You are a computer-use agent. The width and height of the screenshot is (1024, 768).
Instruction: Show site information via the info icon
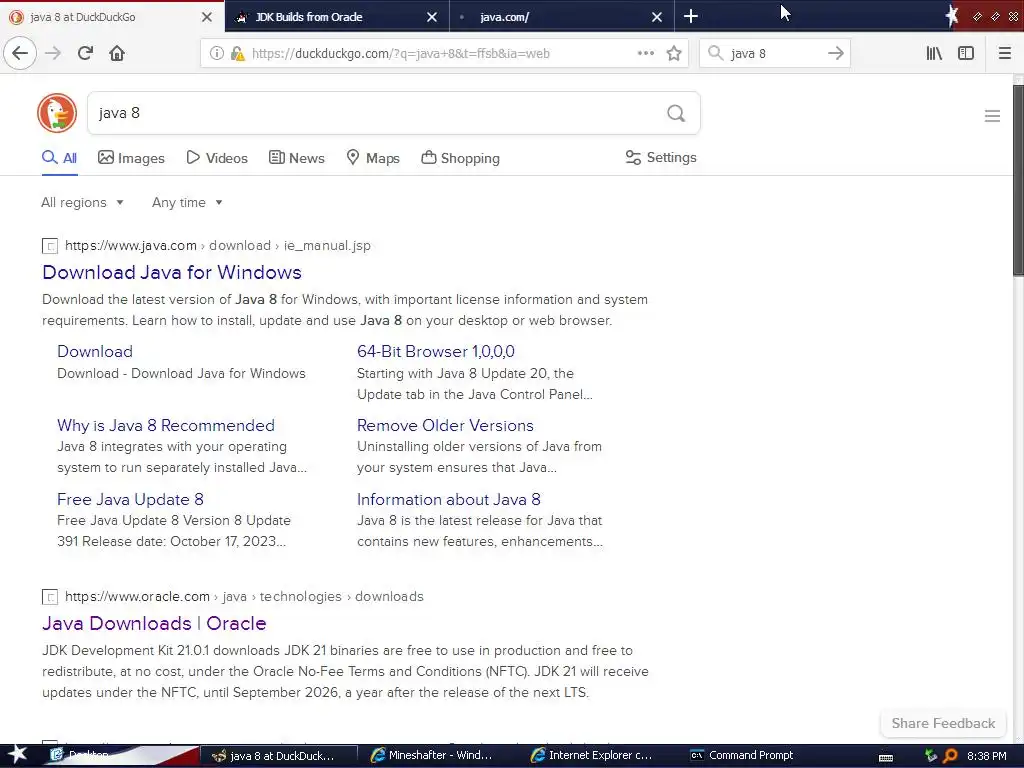pyautogui.click(x=216, y=54)
